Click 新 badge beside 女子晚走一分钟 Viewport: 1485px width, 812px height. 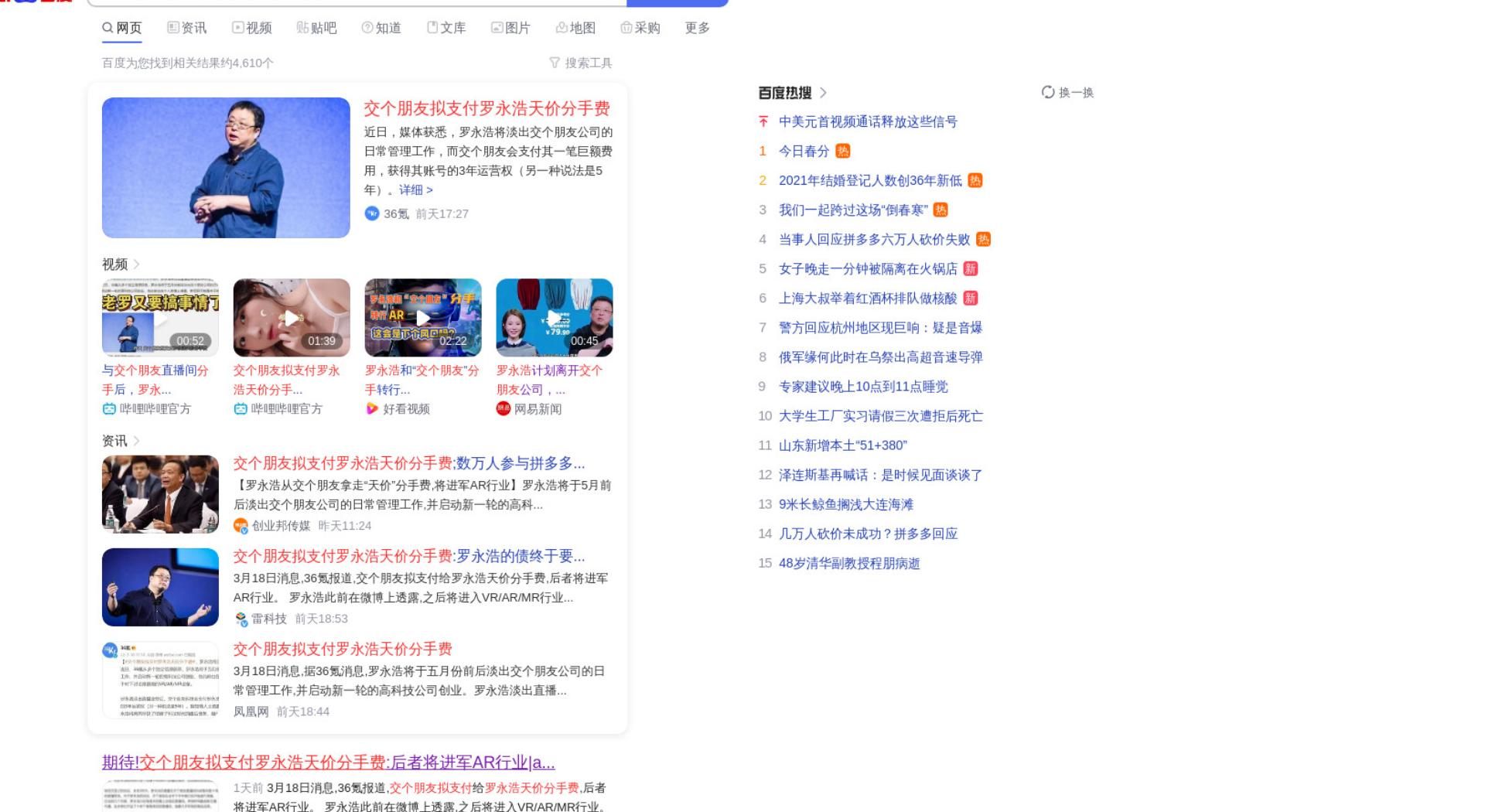tap(971, 268)
